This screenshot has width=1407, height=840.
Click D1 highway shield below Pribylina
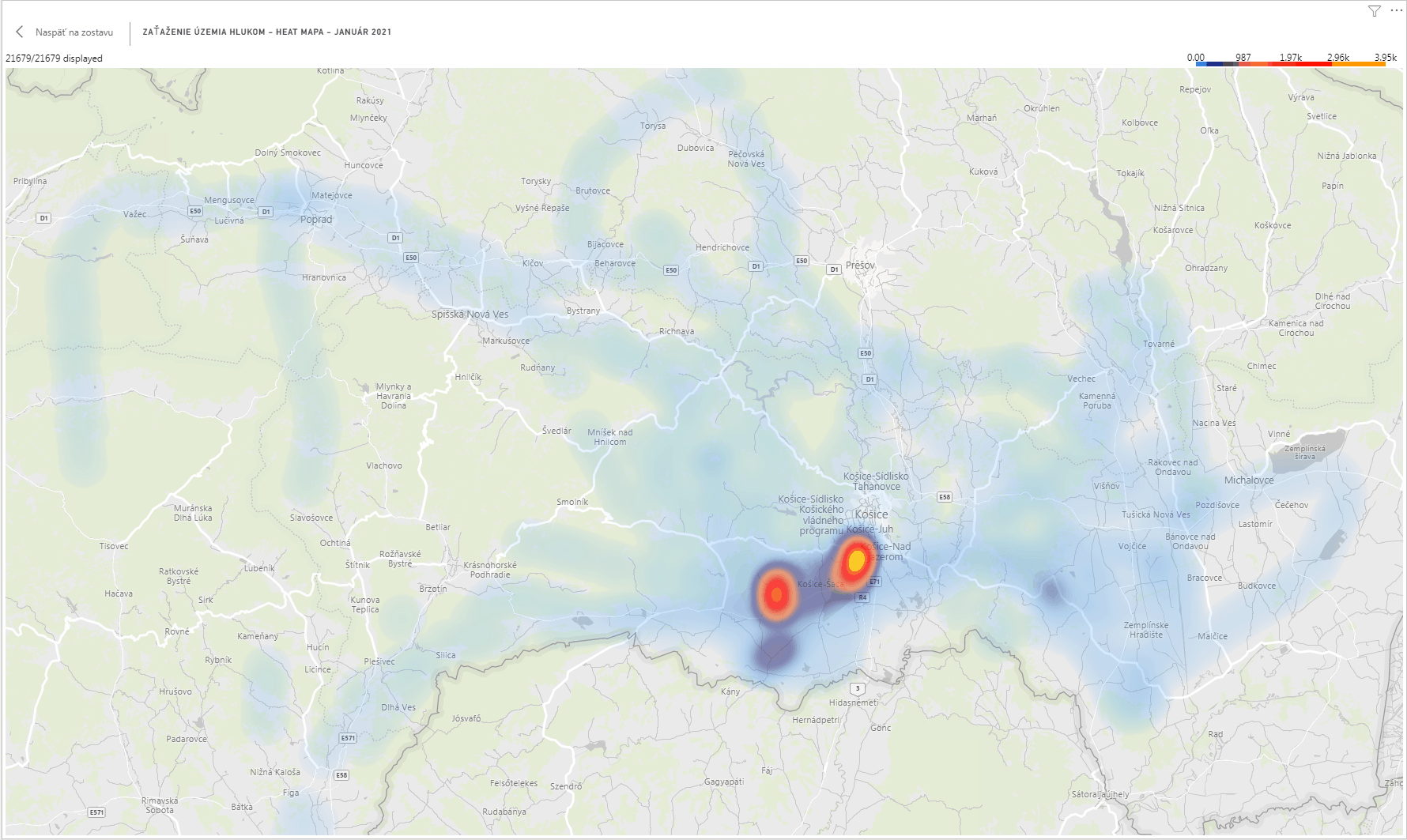[43, 218]
